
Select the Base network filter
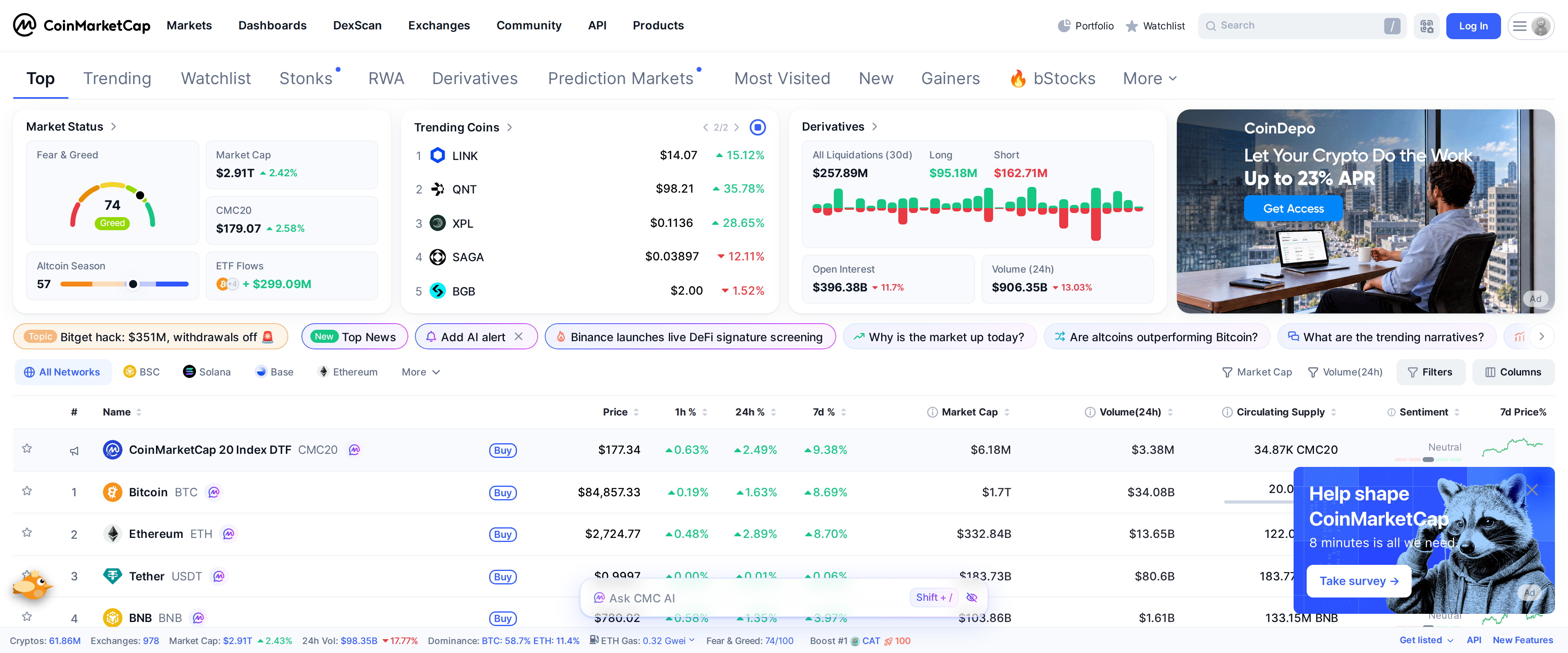[x=274, y=372]
